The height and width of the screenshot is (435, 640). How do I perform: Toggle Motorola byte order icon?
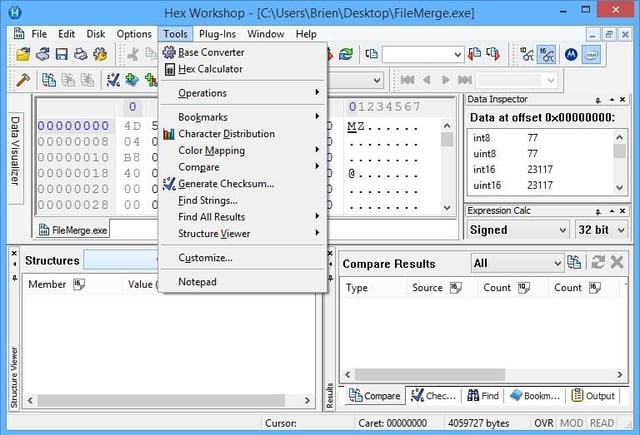click(571, 54)
